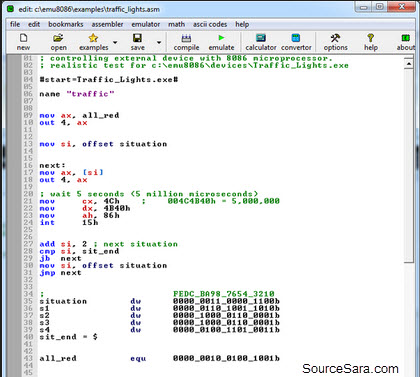420x377 pixels.
Task: Click the emu8086 title bar app icon
Action: [11, 9]
